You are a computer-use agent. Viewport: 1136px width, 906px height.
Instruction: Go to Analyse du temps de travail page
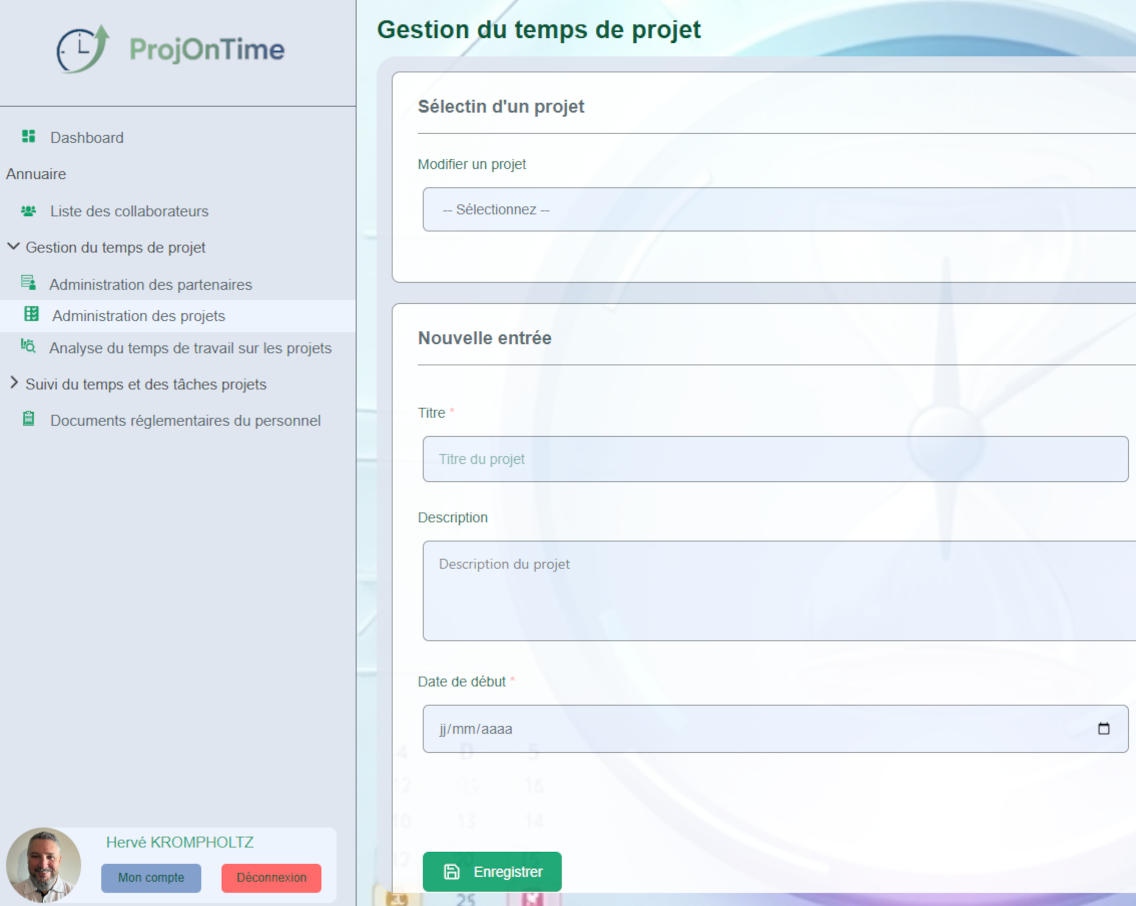pyautogui.click(x=190, y=348)
